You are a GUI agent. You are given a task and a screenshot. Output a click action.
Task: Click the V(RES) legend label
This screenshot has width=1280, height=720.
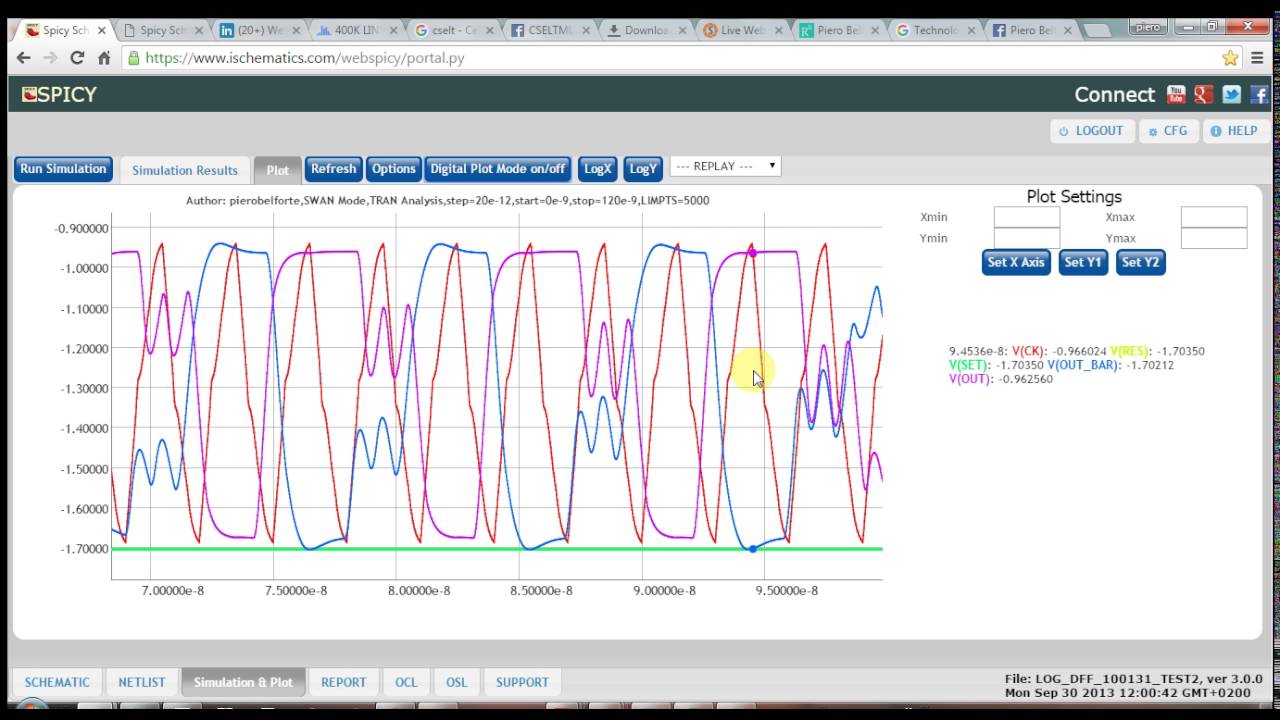coord(1131,352)
